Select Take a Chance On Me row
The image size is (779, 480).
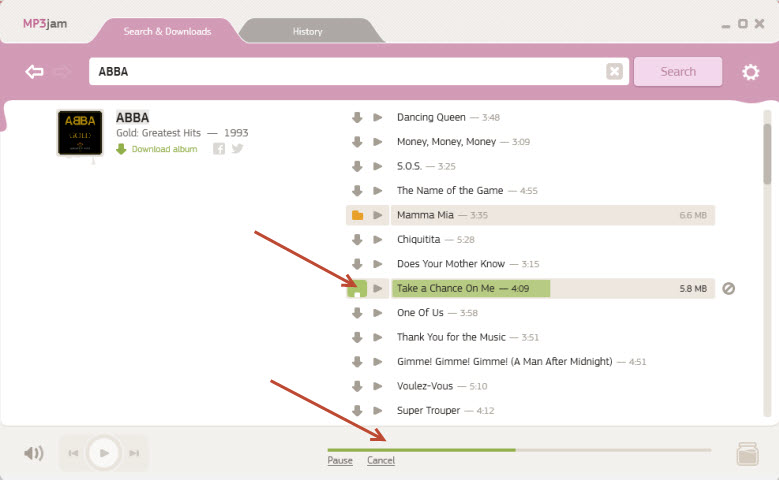(x=553, y=288)
